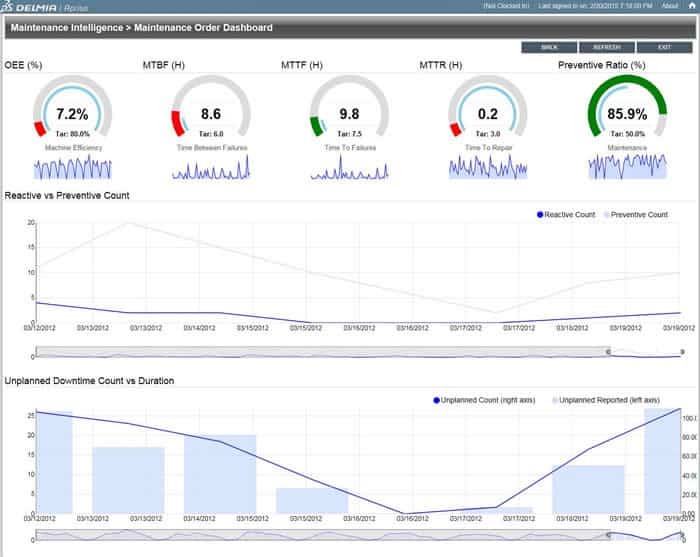Open the Machine Efficiency sparkline chart
Image resolution: width=700 pixels, height=557 pixels.
tap(73, 168)
